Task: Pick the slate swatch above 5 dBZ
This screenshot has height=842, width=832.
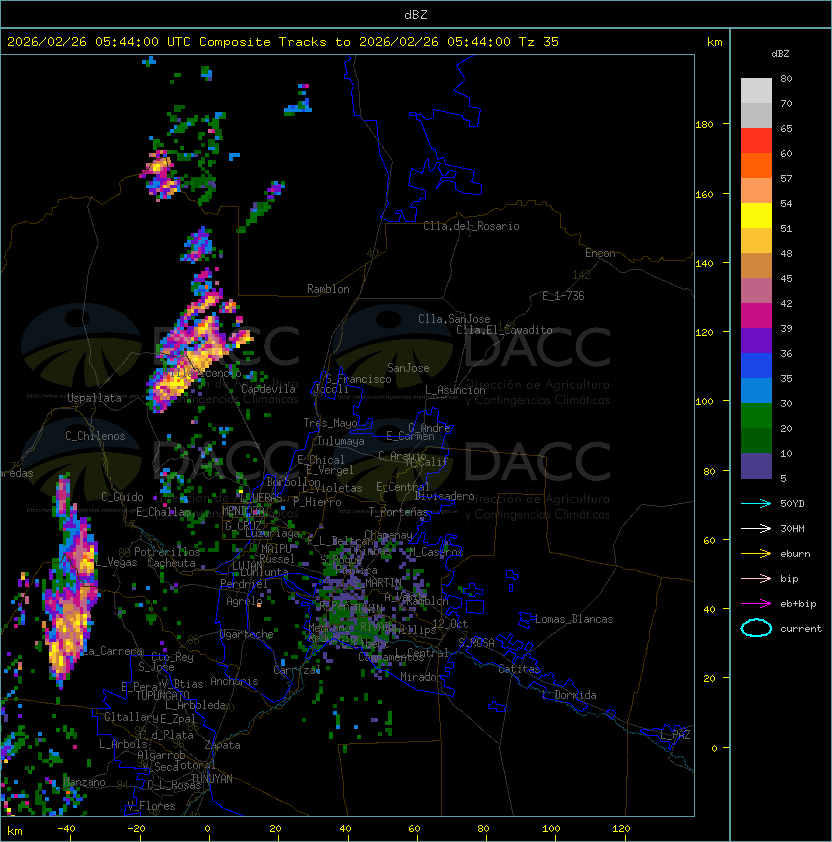Action: coord(756,466)
